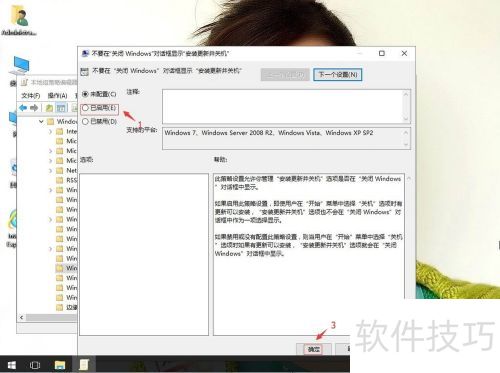The height and width of the screenshot is (373, 500).
Task: Click the policy editor taskbar icon
Action: tap(84, 364)
